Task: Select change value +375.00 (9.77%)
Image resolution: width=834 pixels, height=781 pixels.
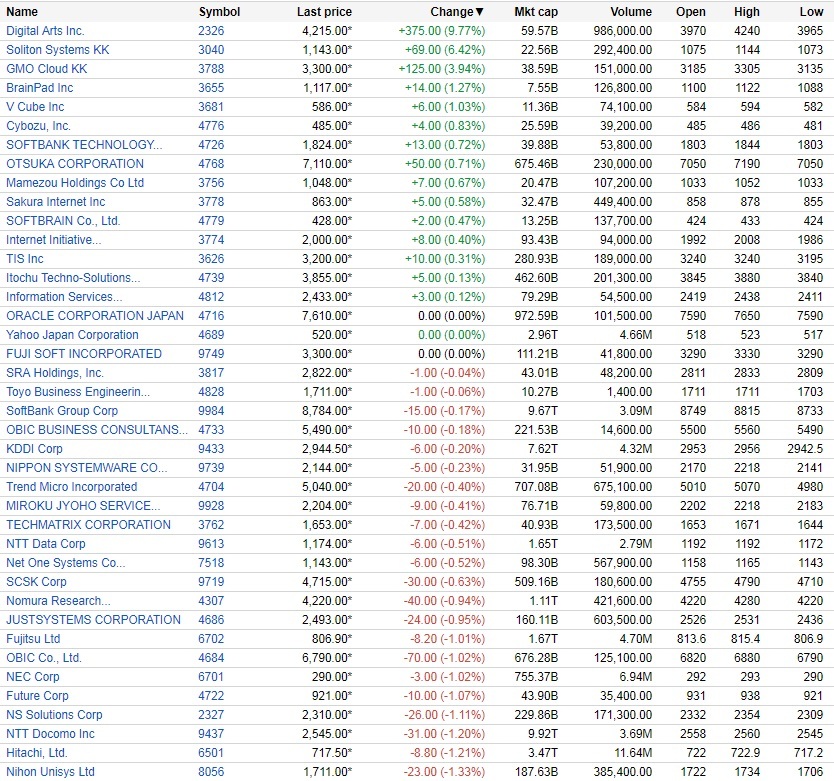Action: 441,31
